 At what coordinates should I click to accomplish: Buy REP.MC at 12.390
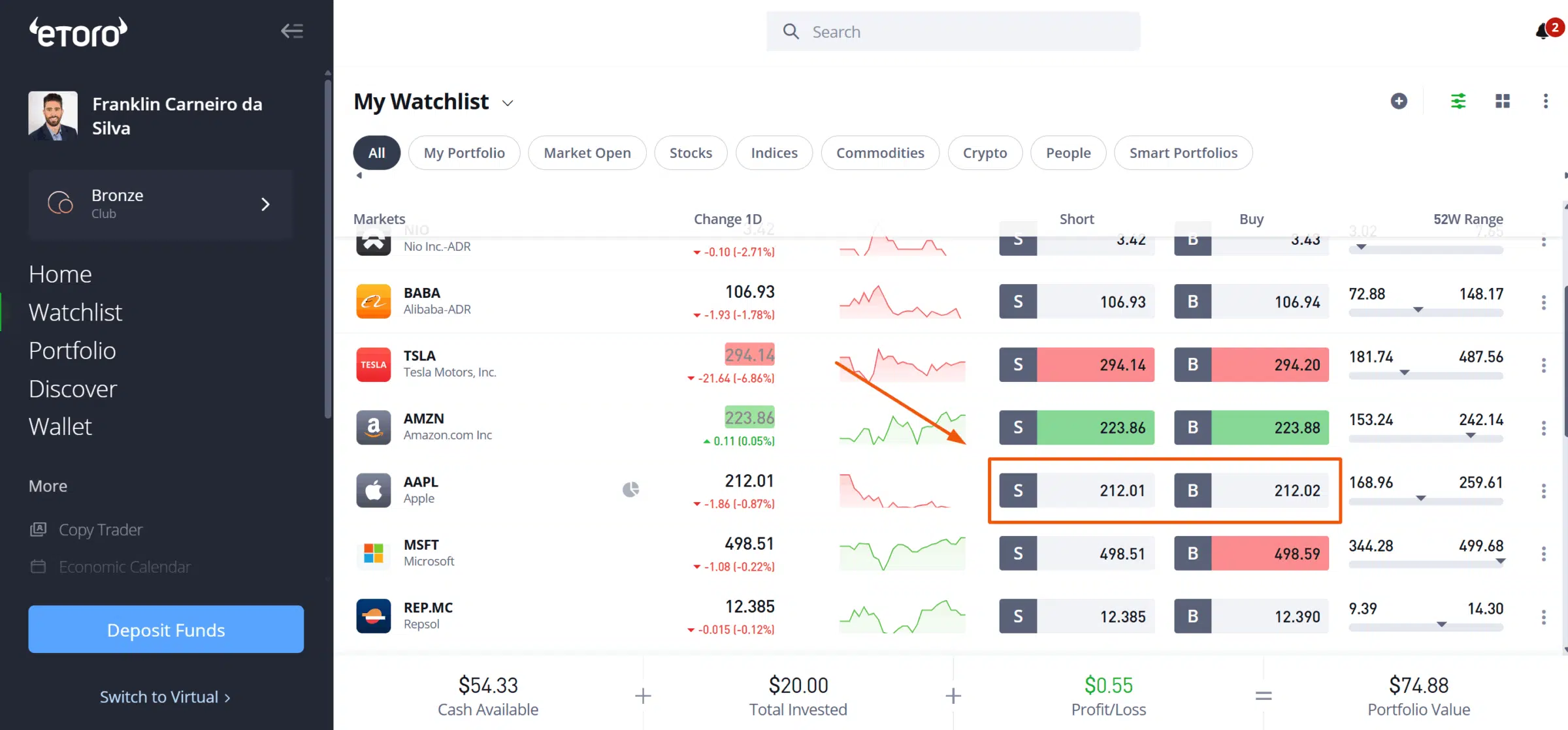pos(1252,616)
